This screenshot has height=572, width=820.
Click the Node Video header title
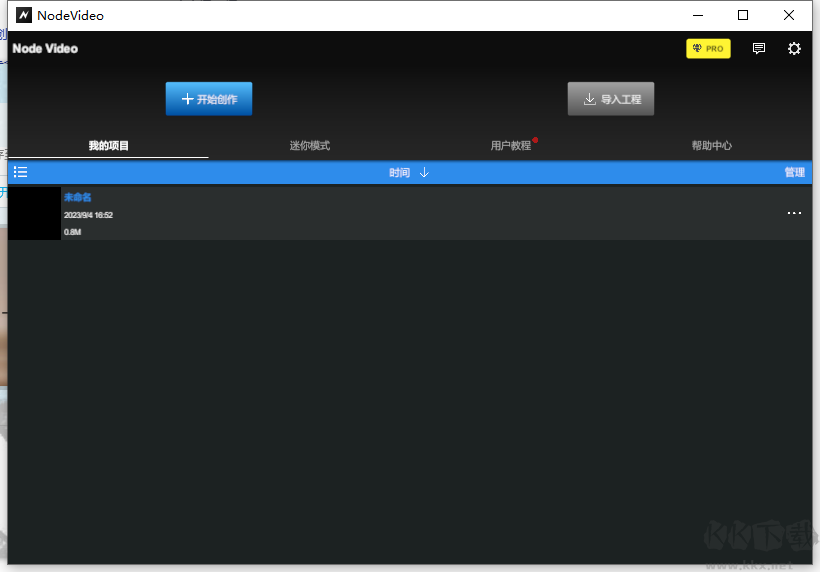point(45,49)
